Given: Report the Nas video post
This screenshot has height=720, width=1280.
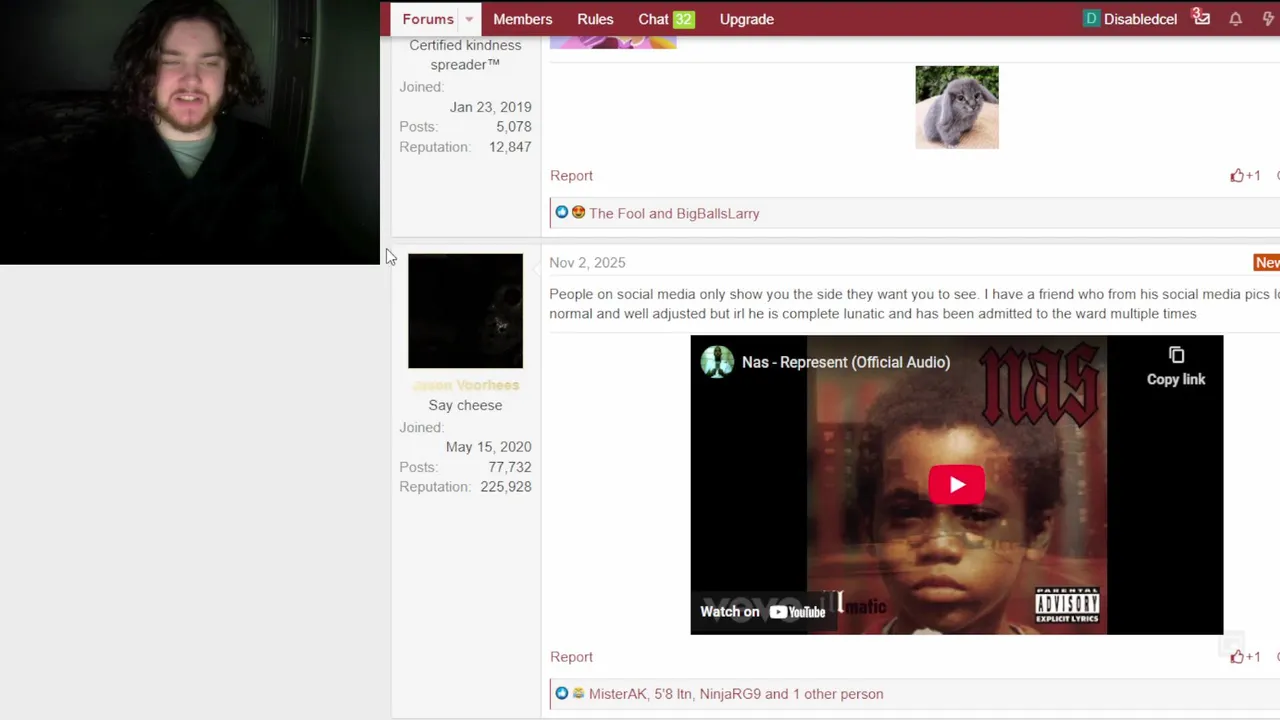Looking at the screenshot, I should (x=571, y=657).
